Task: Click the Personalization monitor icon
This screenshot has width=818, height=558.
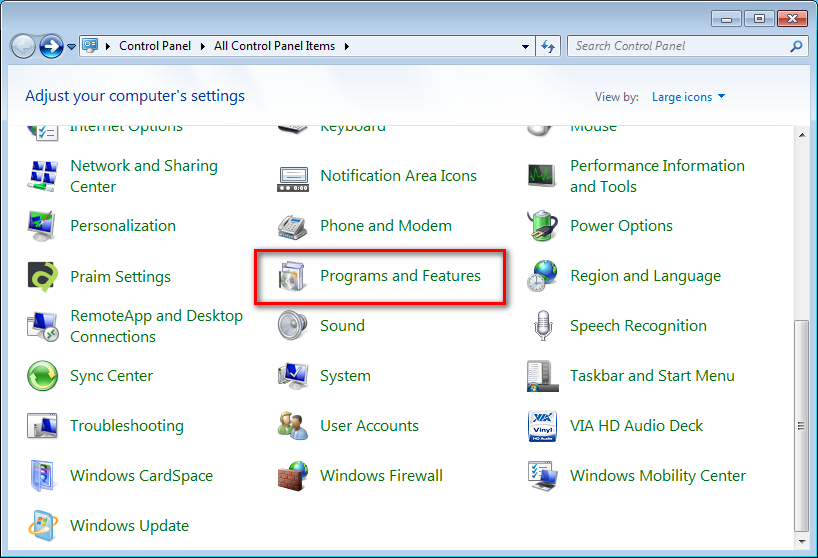Action: pyautogui.click(x=42, y=226)
